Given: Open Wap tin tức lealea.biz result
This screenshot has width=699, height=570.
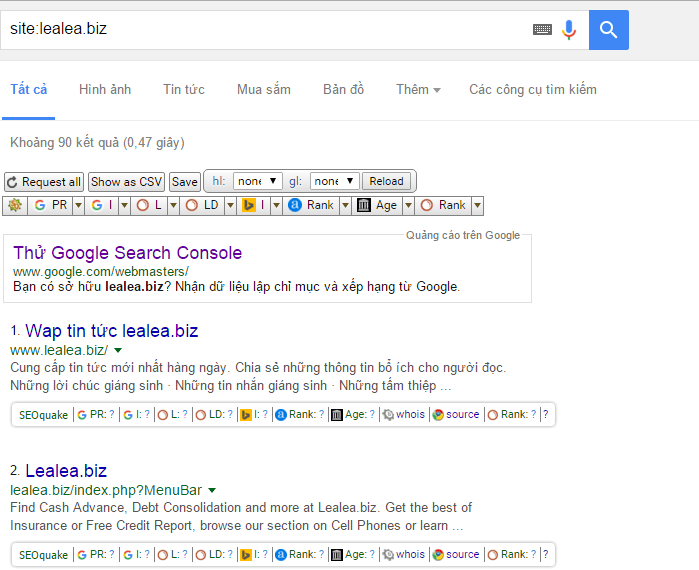Looking at the screenshot, I should (111, 331).
